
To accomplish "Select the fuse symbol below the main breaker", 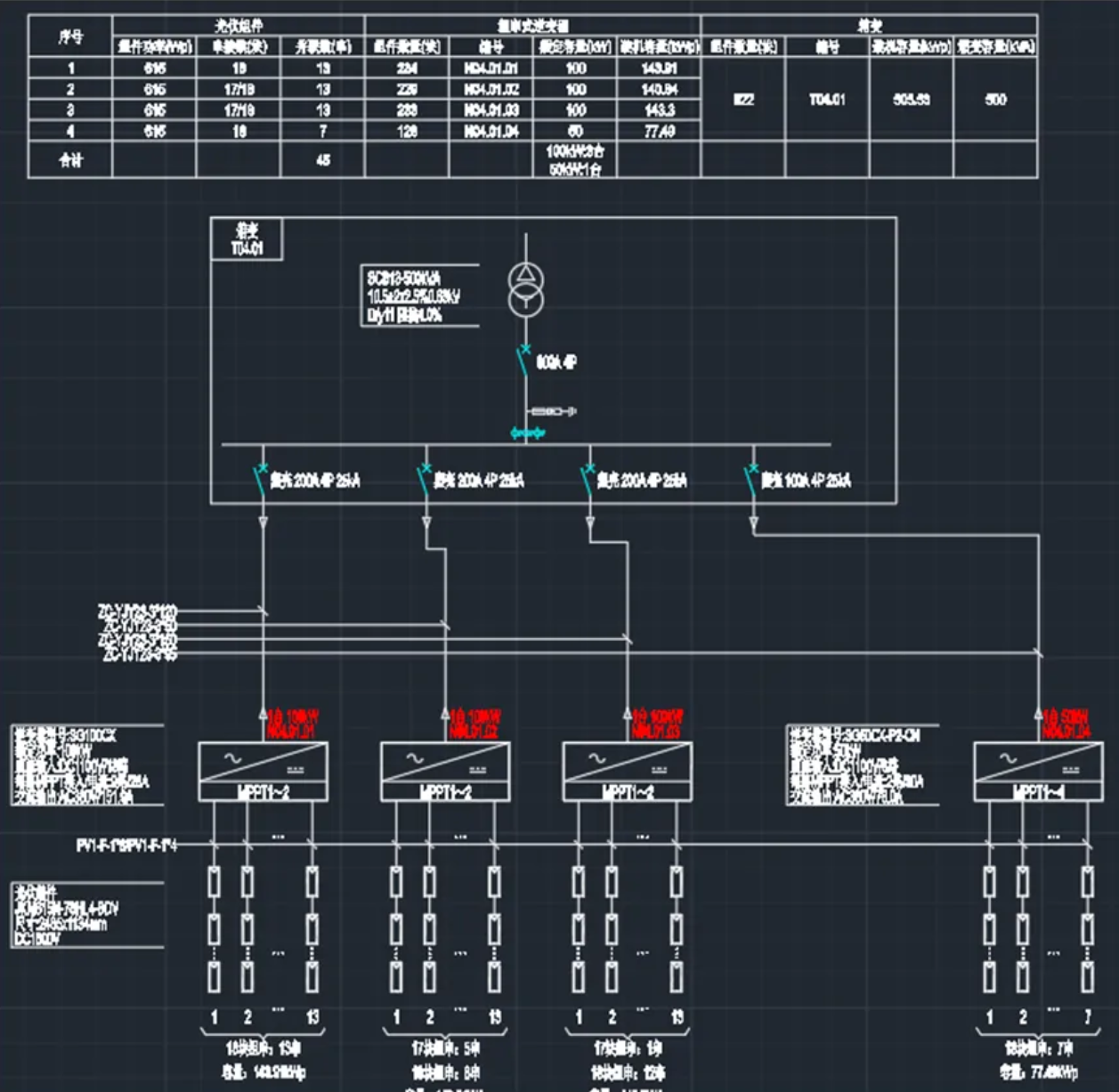I will click(552, 411).
